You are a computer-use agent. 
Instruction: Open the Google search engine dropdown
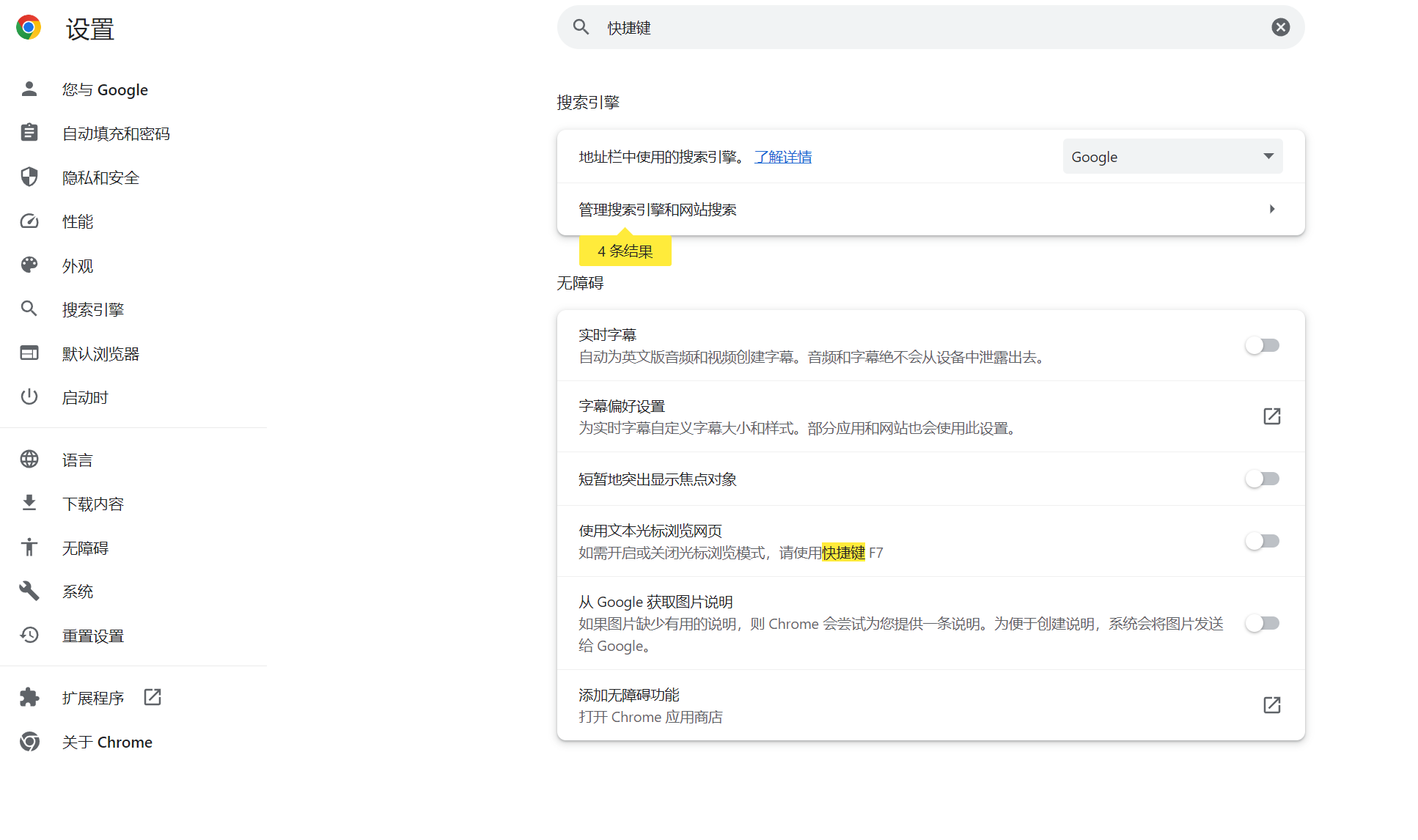pos(1172,156)
